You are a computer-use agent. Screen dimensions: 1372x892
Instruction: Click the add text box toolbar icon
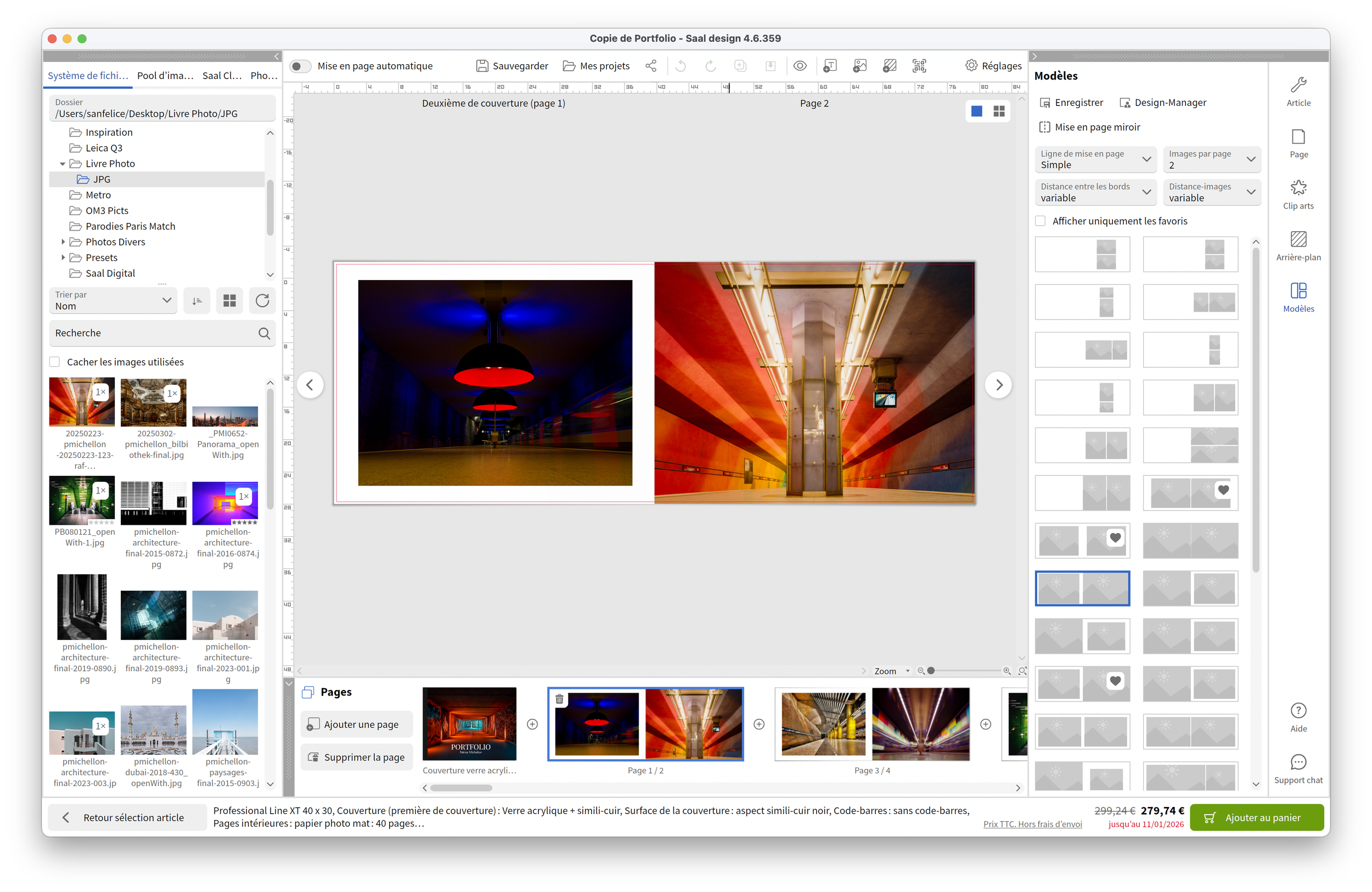coord(830,66)
